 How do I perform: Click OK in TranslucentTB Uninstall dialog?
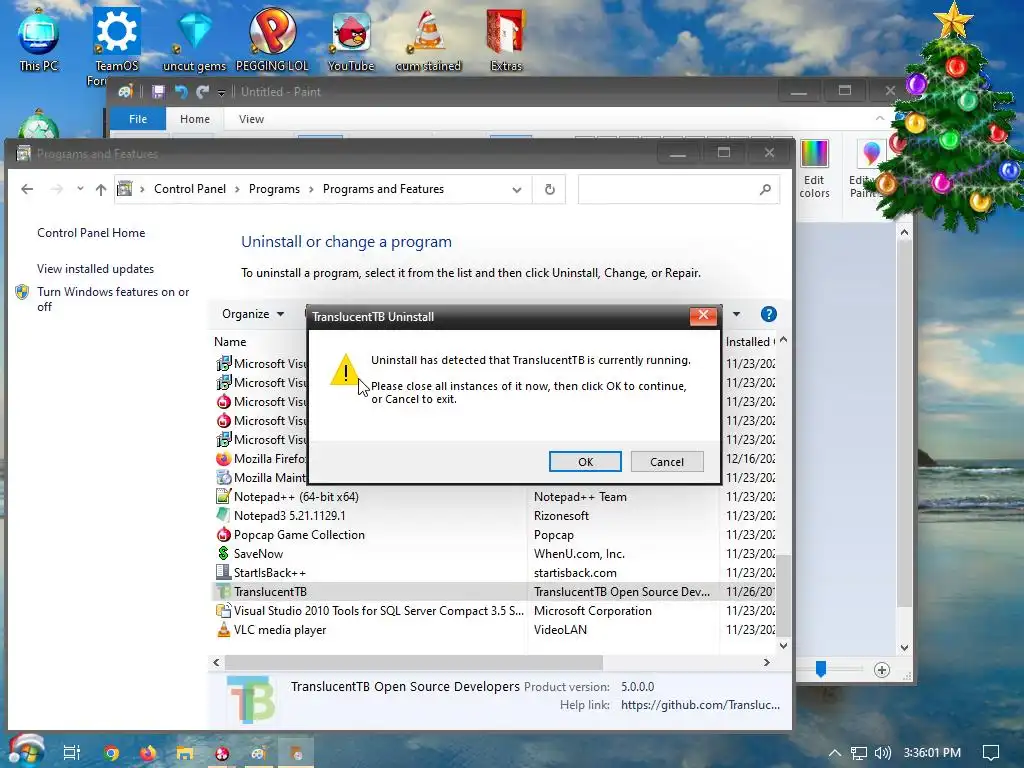[585, 462]
